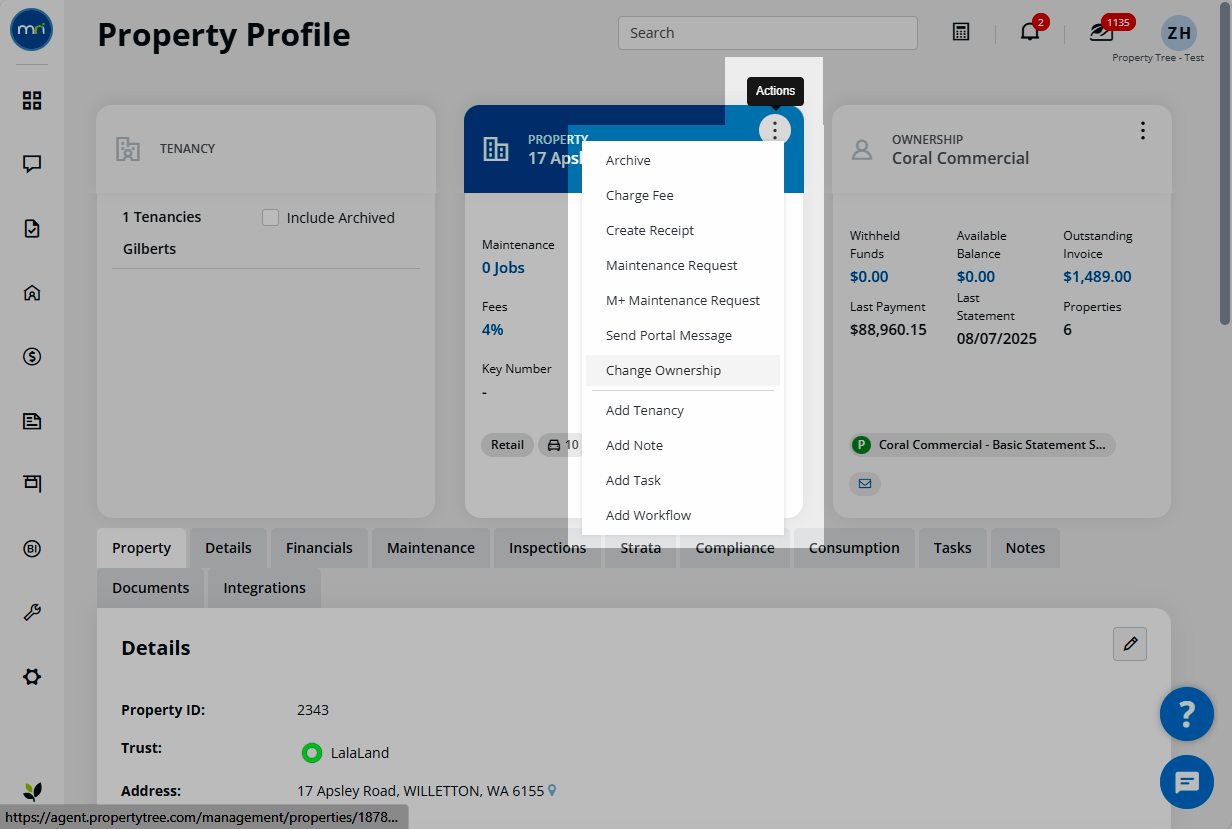
Task: Click the Coral Commercial Basic Statement chip
Action: point(982,445)
